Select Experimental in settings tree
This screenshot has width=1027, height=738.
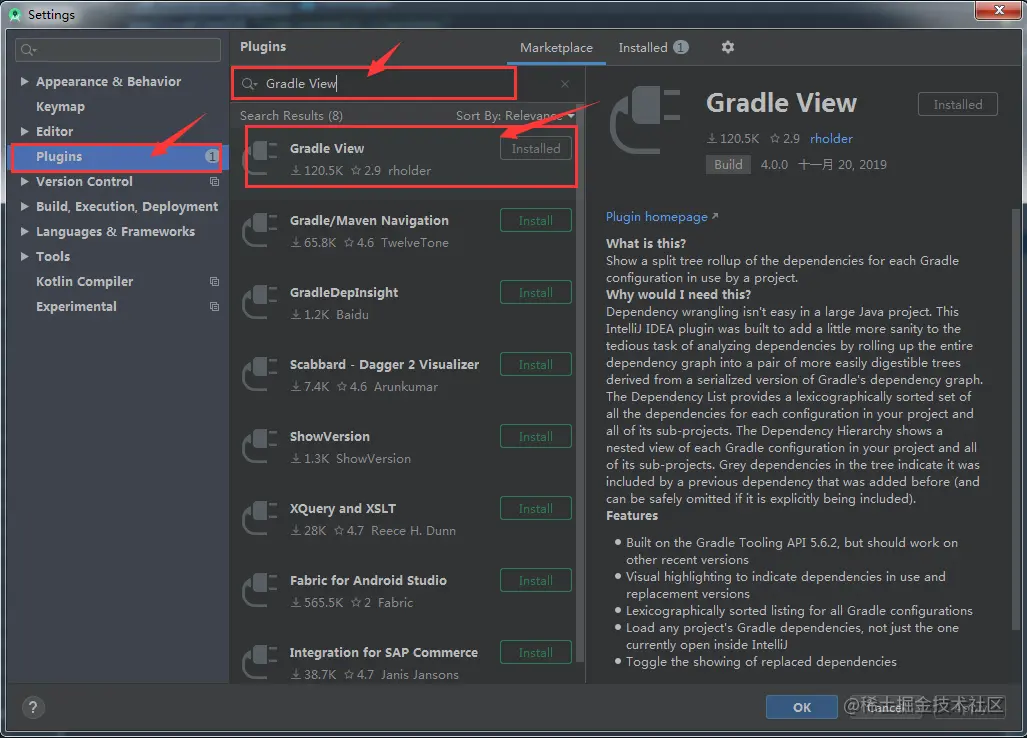[x=76, y=306]
